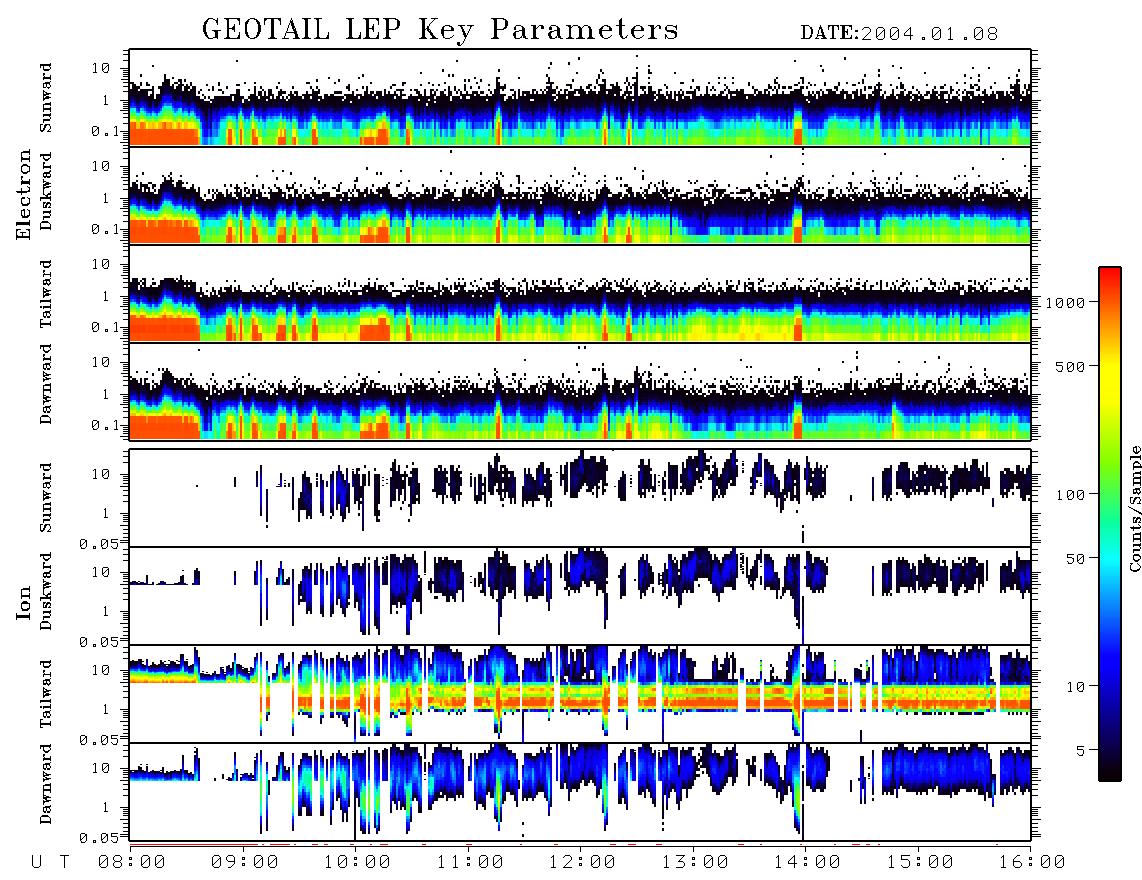Click the '5' colorbar tick value

coord(1080,750)
